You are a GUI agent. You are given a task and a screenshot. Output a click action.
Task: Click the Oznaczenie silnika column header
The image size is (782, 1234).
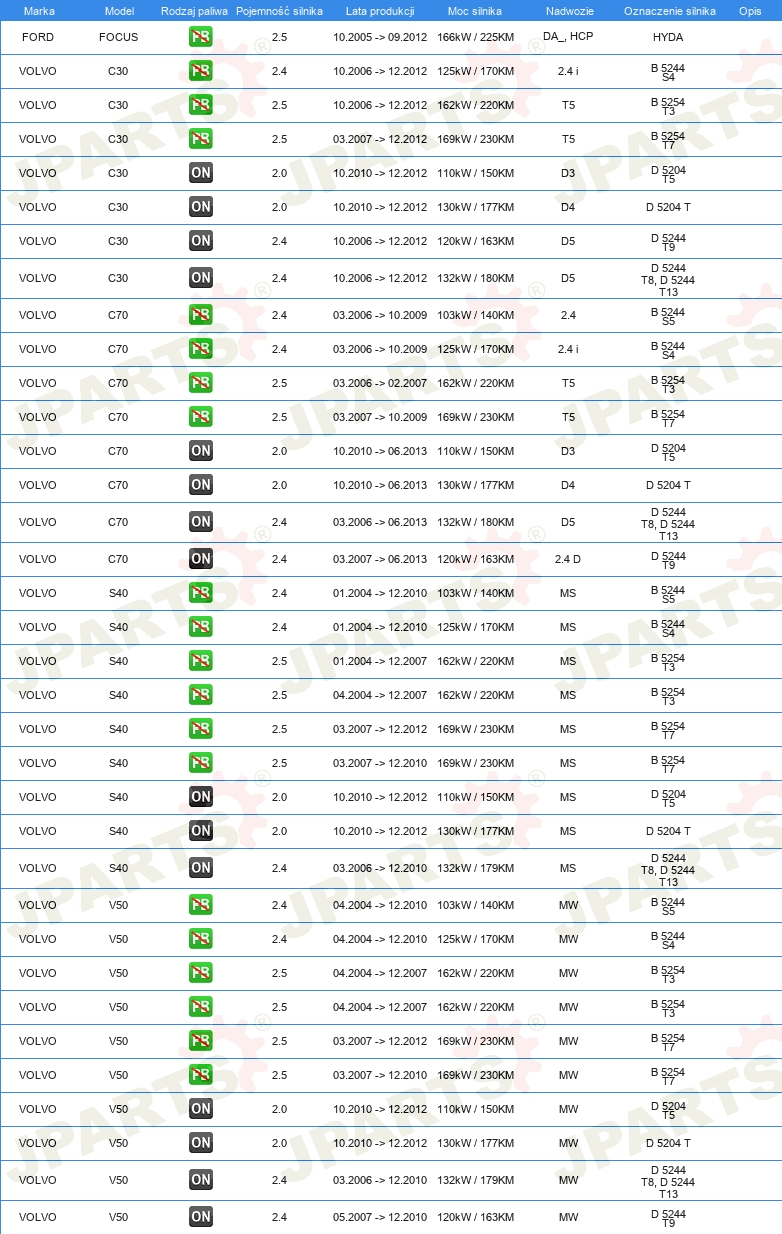[x=669, y=10]
